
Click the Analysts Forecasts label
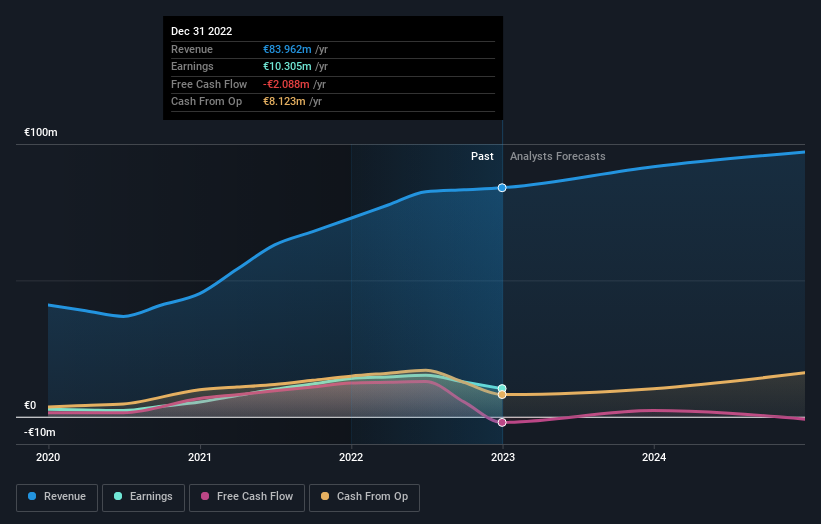click(558, 156)
